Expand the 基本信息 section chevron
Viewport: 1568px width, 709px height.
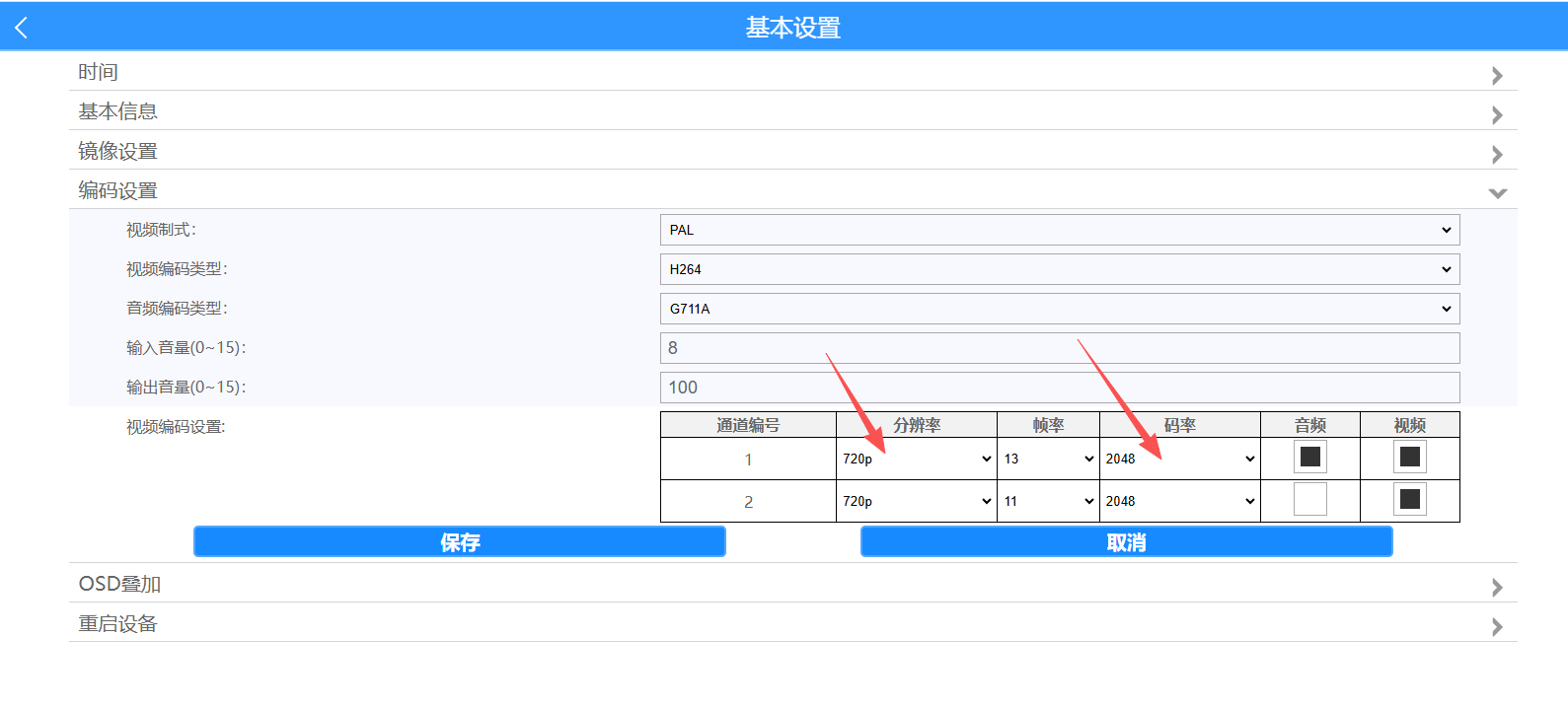pos(1496,115)
